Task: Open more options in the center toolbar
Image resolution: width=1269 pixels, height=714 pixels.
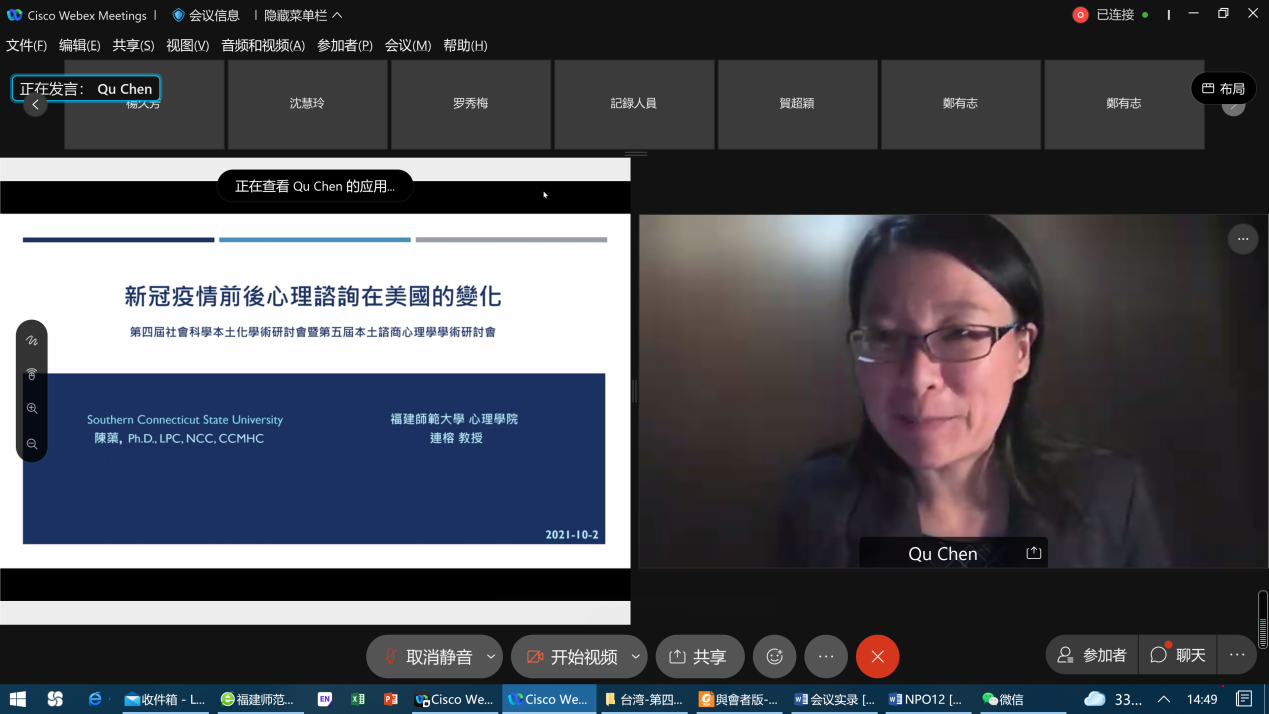Action: click(826, 657)
